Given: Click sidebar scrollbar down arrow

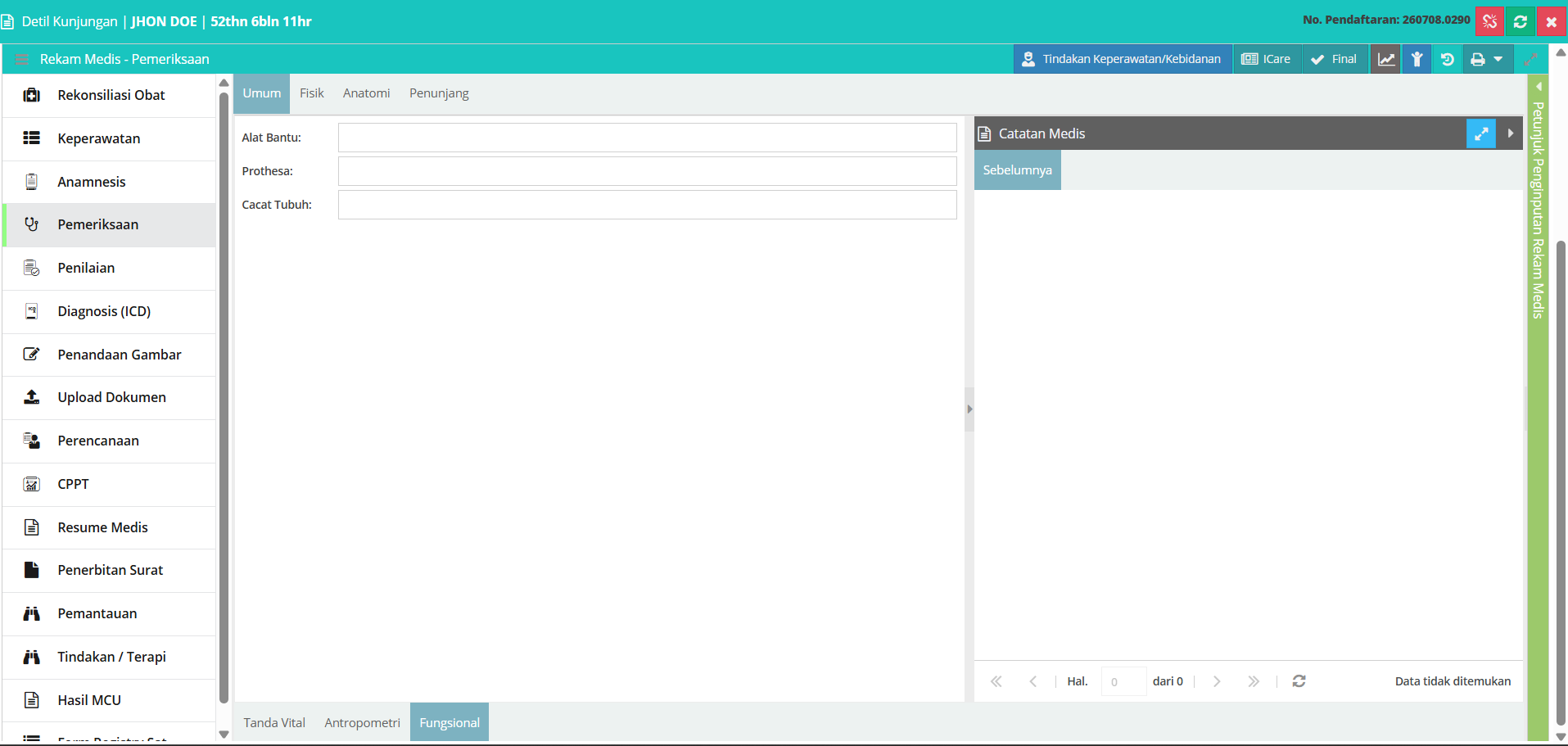Looking at the screenshot, I should 224,735.
